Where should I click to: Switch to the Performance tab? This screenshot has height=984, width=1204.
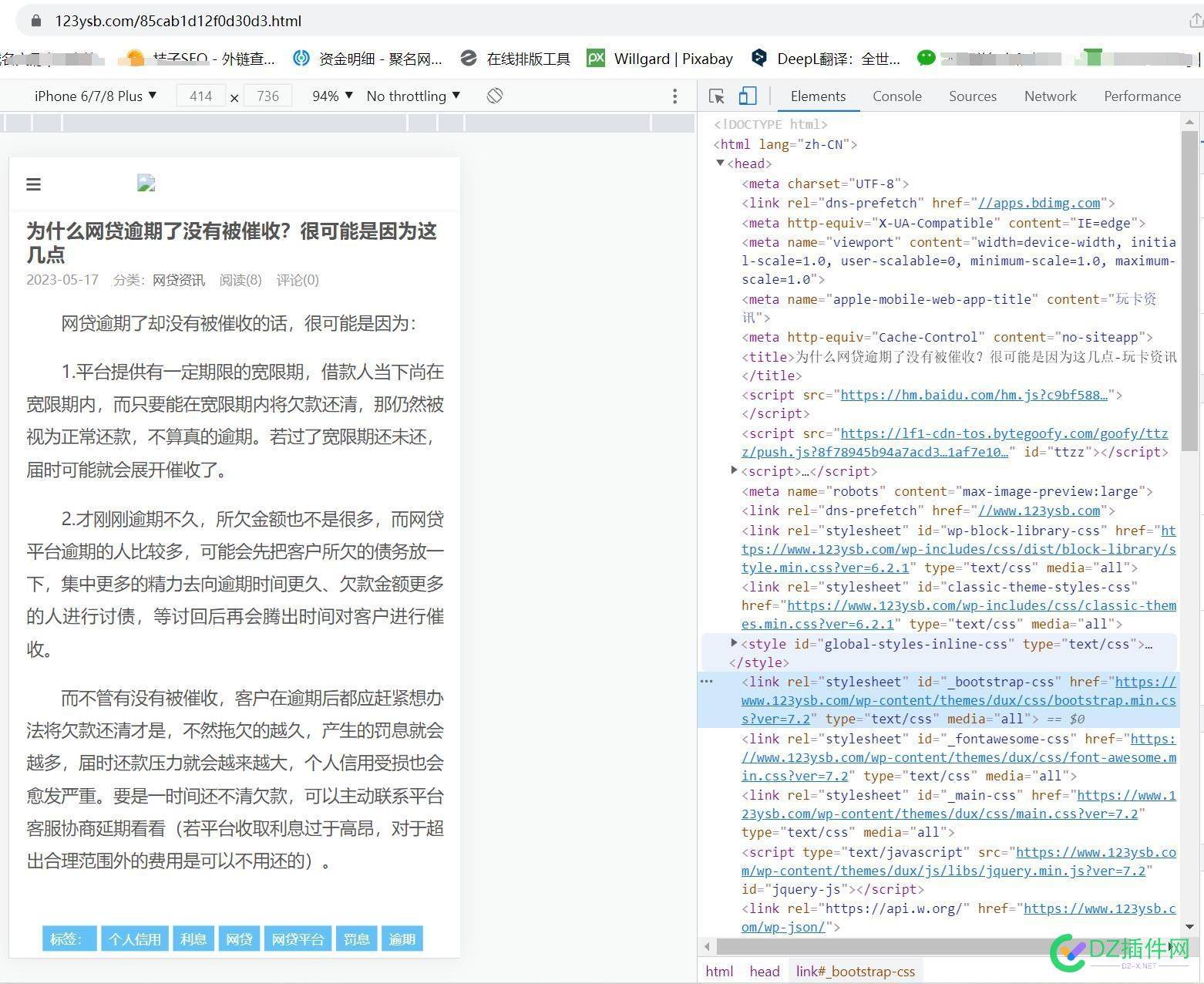point(1142,96)
